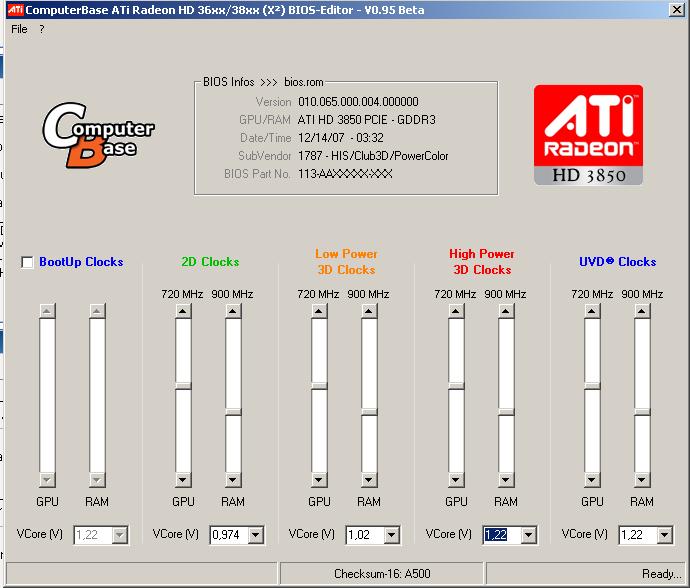Image resolution: width=690 pixels, height=588 pixels.
Task: Click the High Power 3D RAM slider thumb
Action: click(x=506, y=412)
